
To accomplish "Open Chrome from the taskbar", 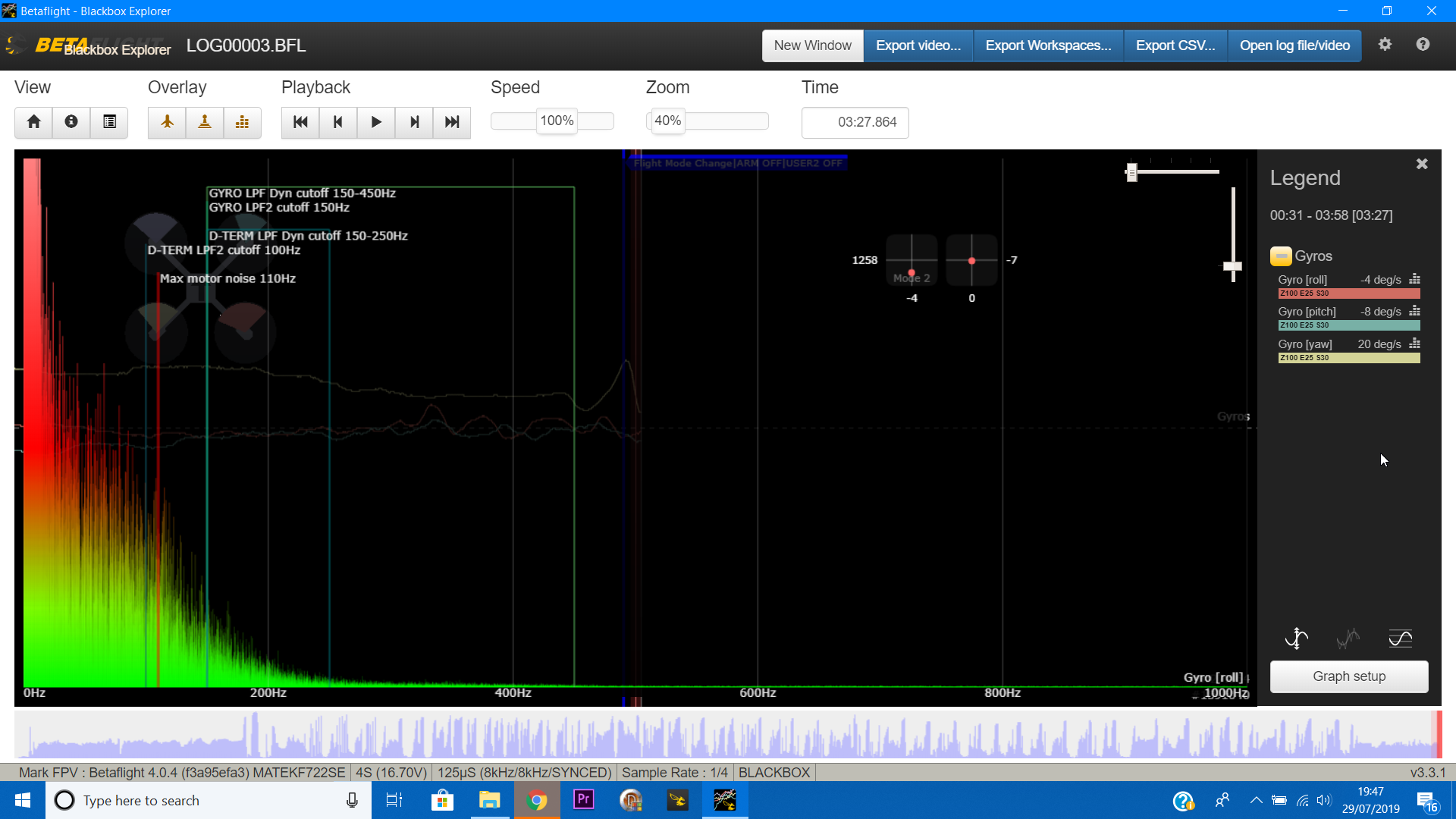I will [537, 801].
